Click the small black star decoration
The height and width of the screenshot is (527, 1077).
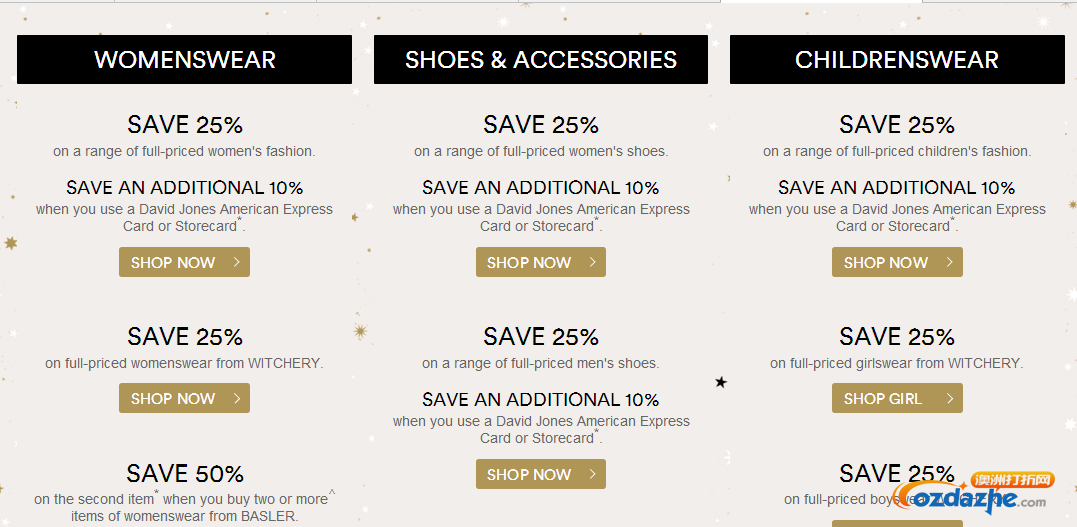pos(721,382)
